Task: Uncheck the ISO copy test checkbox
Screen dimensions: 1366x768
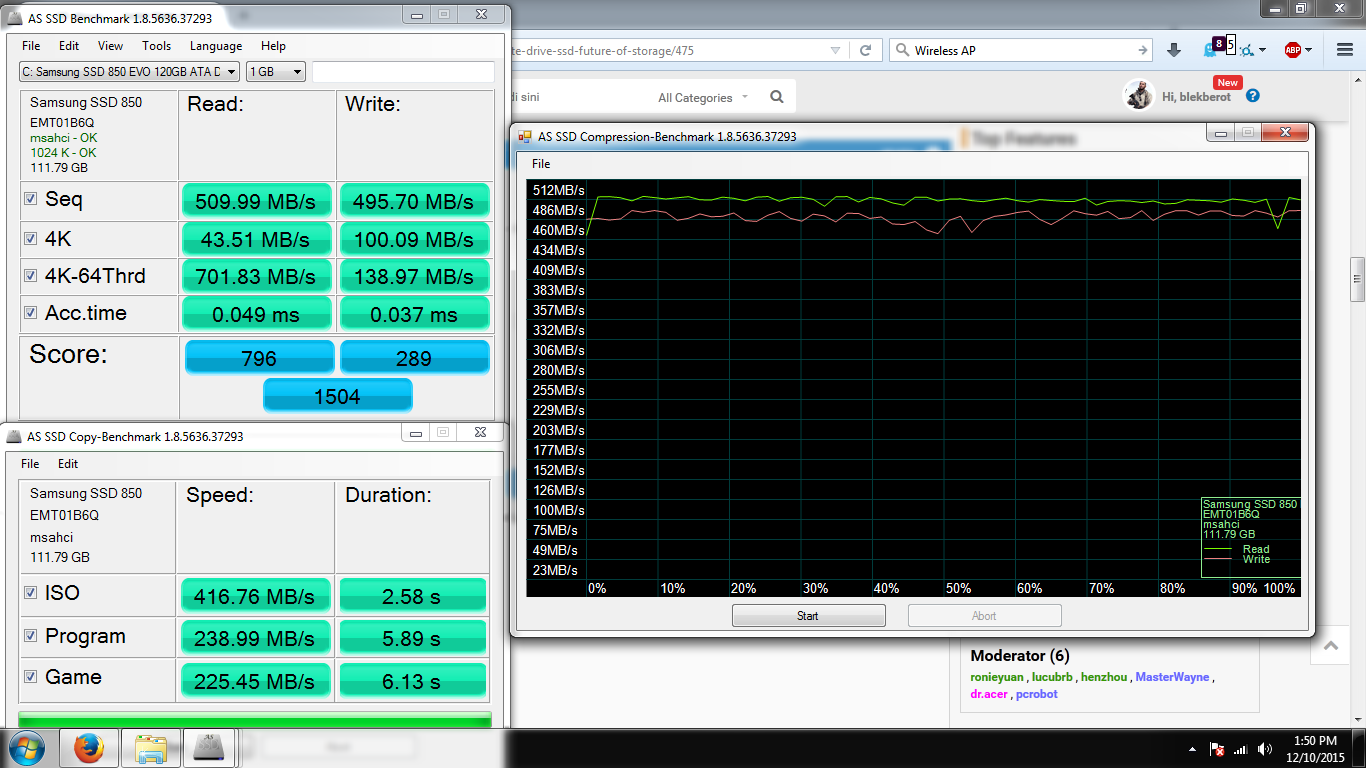Action: coord(31,592)
